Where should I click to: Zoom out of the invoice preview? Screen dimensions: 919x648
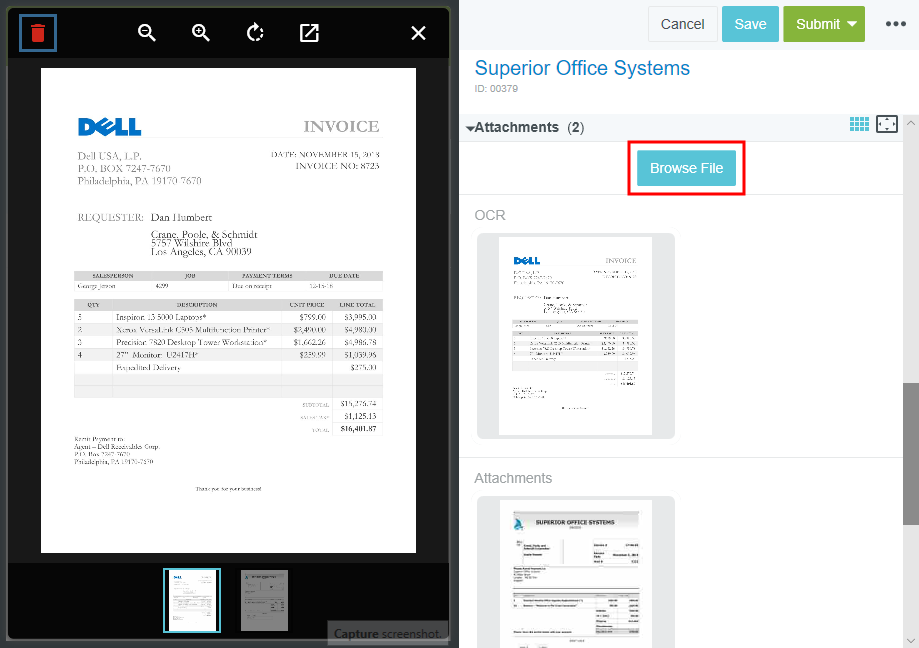147,33
